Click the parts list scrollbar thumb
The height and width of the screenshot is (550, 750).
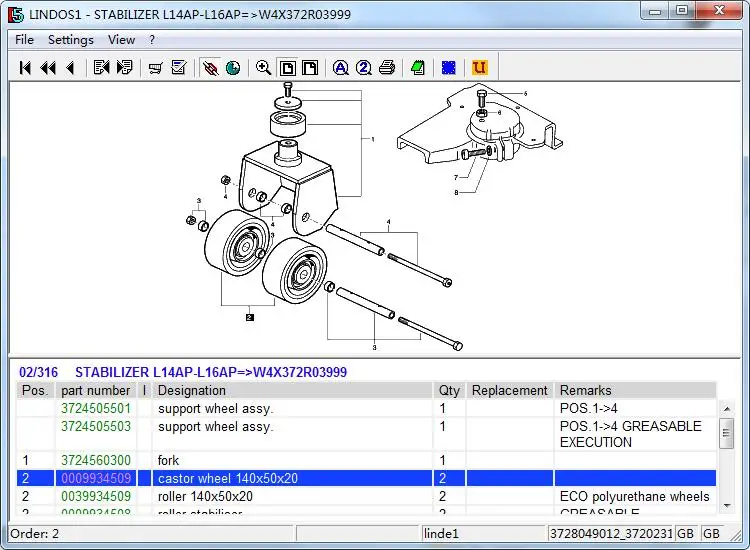tap(727, 433)
